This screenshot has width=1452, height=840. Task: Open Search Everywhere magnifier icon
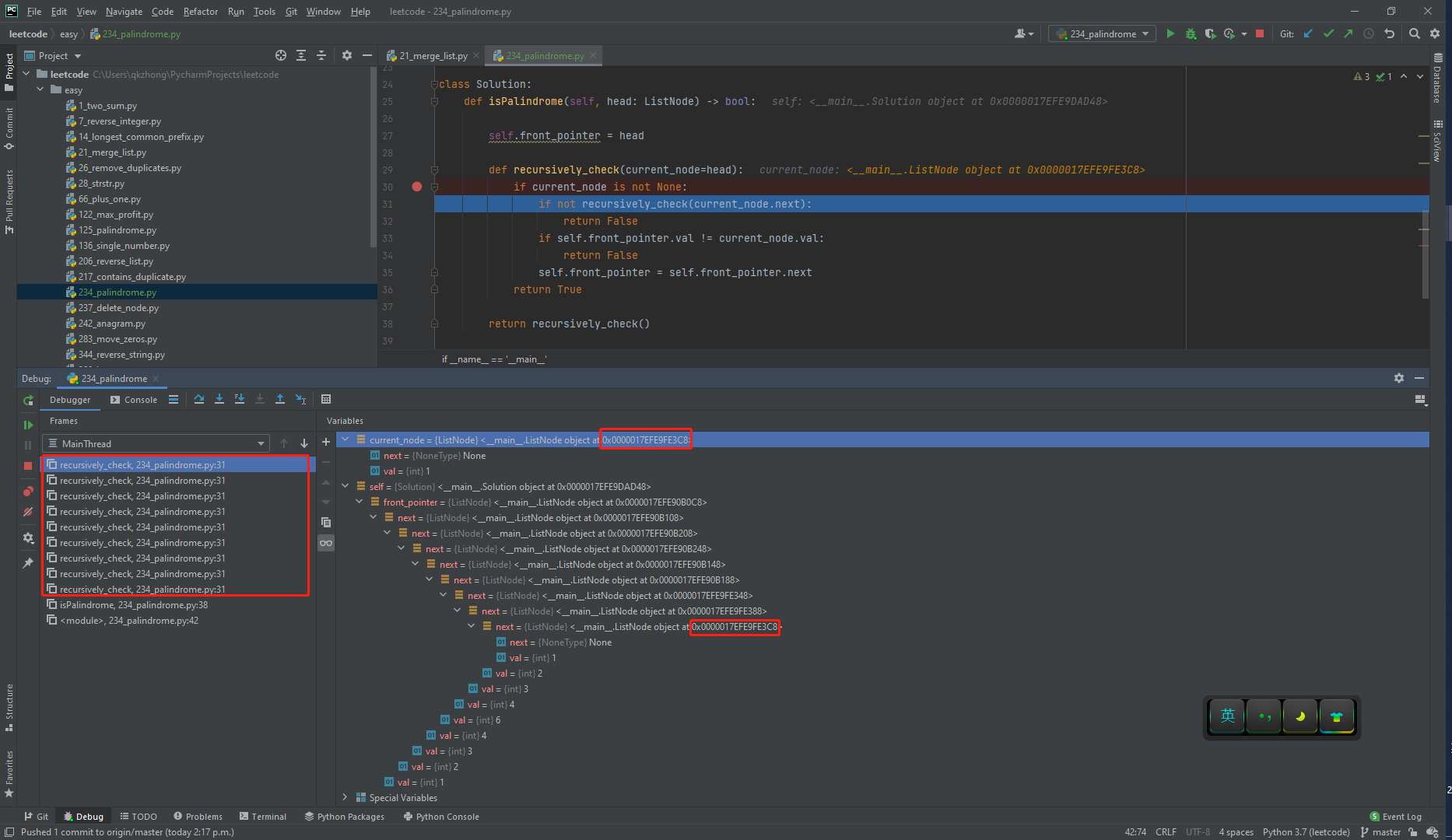tap(1415, 33)
